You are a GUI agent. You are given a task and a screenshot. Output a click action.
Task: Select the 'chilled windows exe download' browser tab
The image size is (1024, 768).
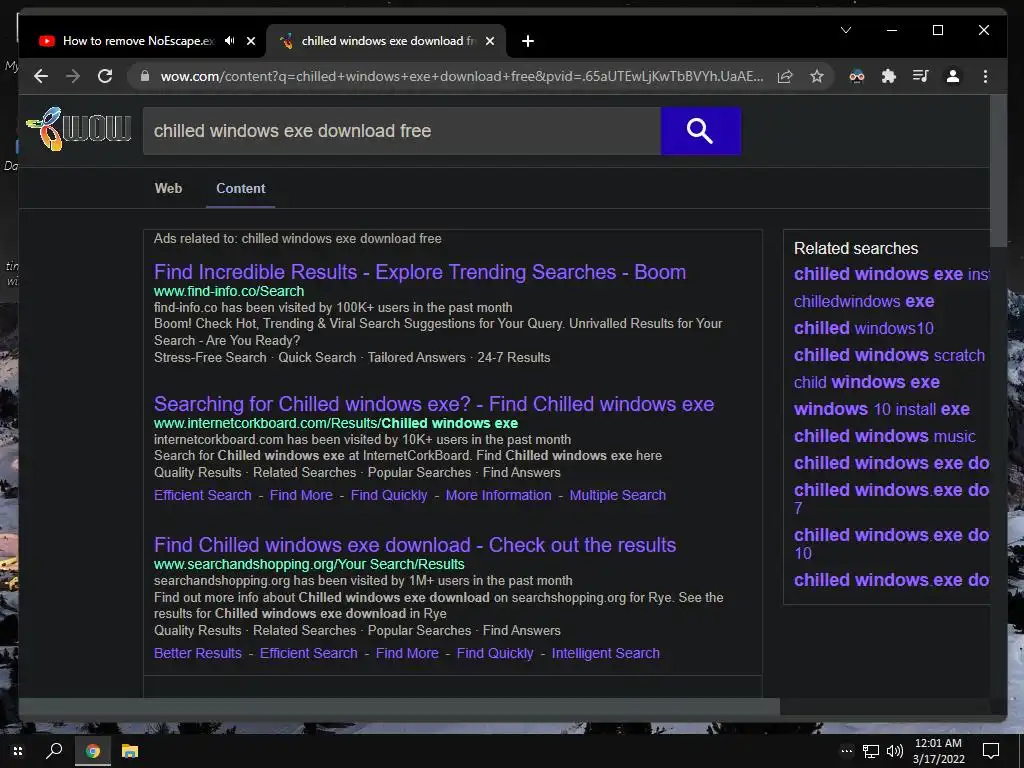(387, 41)
